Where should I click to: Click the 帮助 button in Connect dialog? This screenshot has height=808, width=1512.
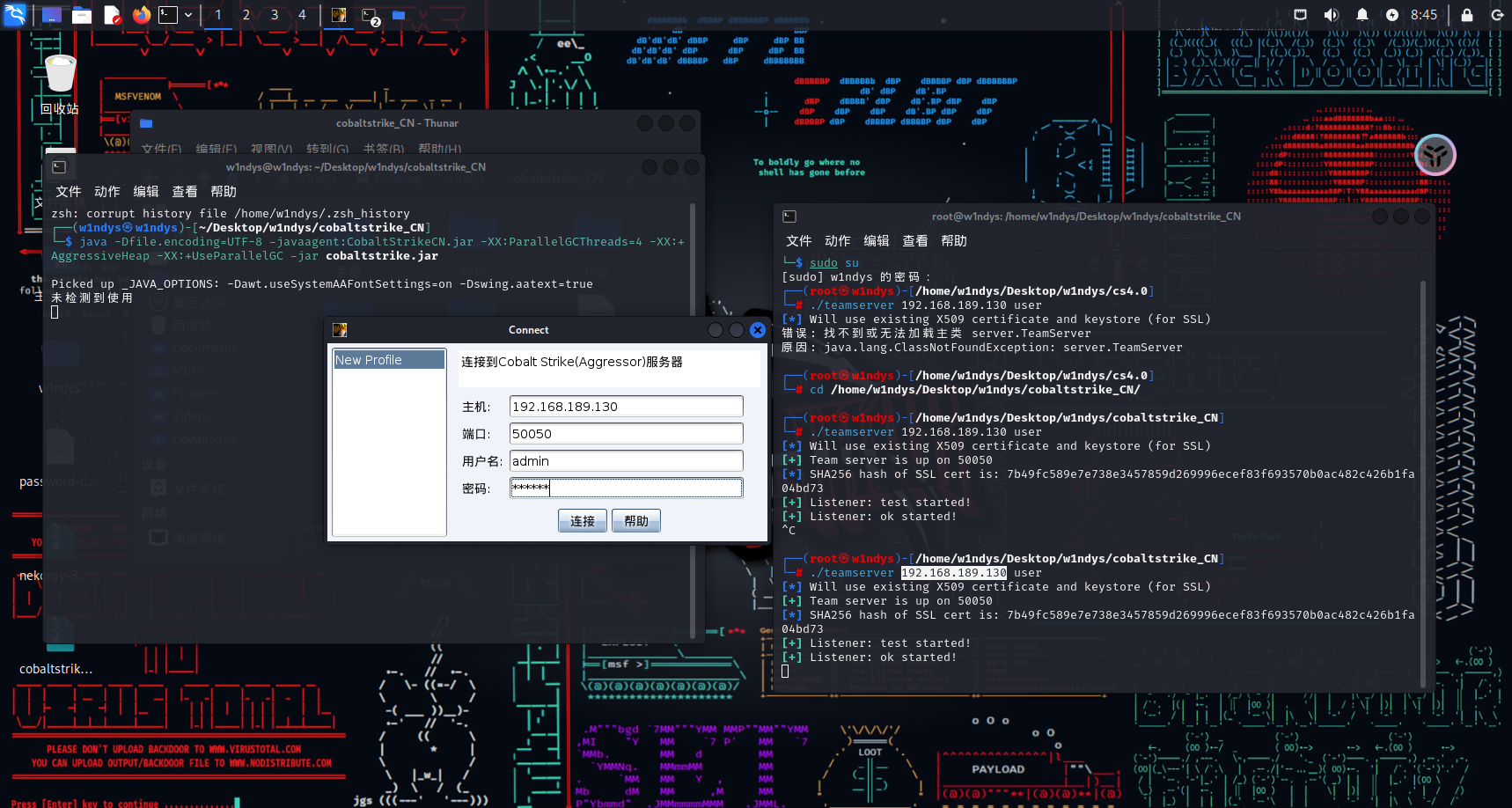(635, 521)
